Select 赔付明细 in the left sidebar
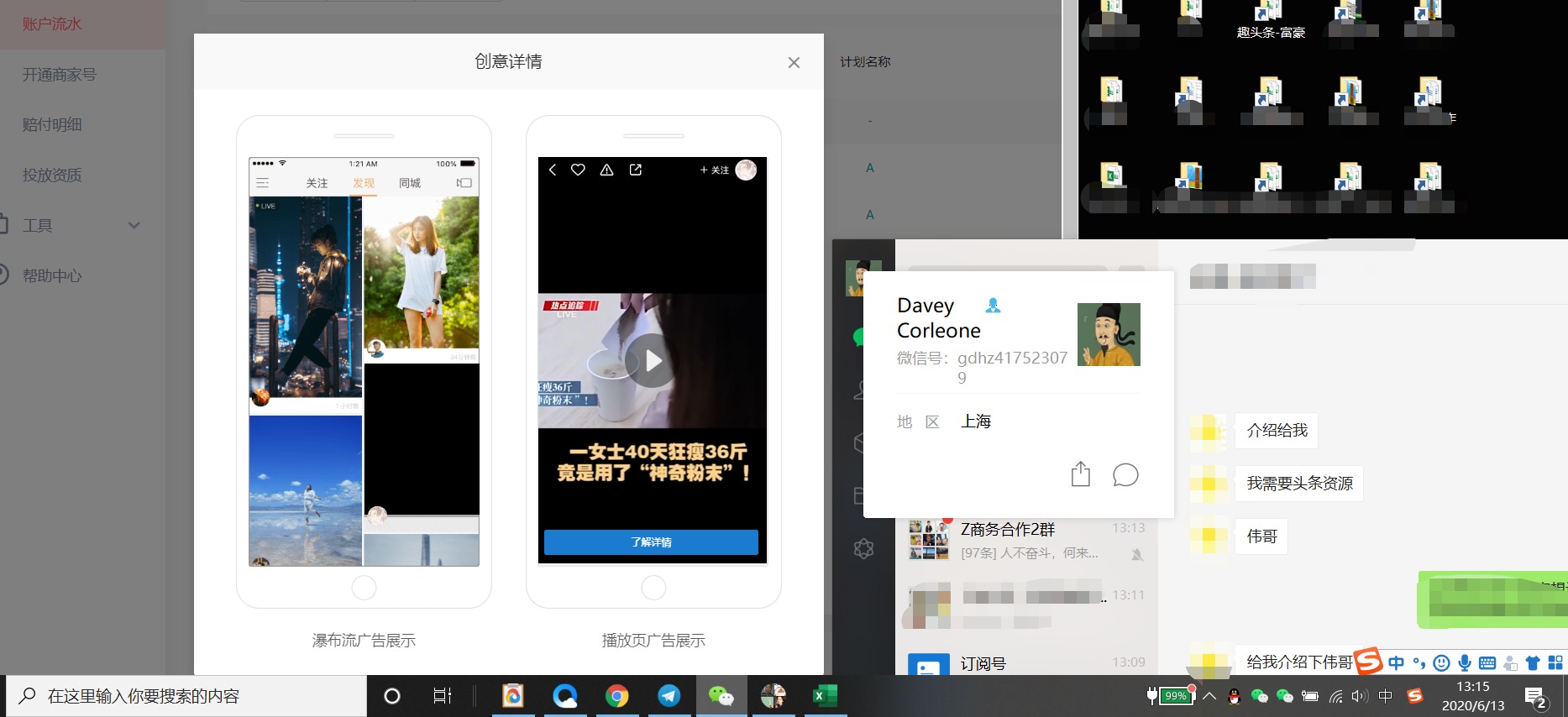The width and height of the screenshot is (1568, 717). [52, 124]
